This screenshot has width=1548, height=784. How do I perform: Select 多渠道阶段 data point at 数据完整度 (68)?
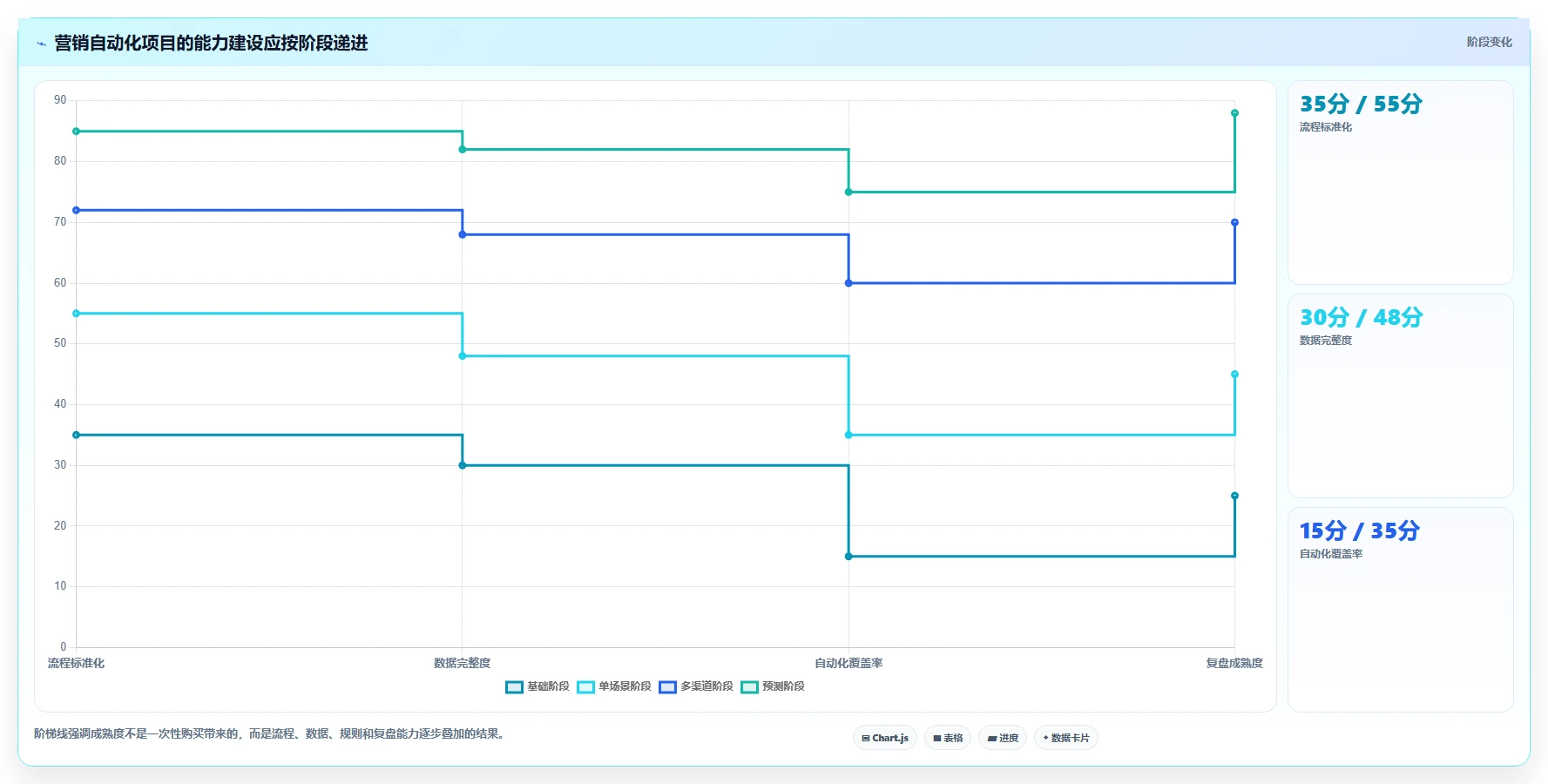coord(463,234)
